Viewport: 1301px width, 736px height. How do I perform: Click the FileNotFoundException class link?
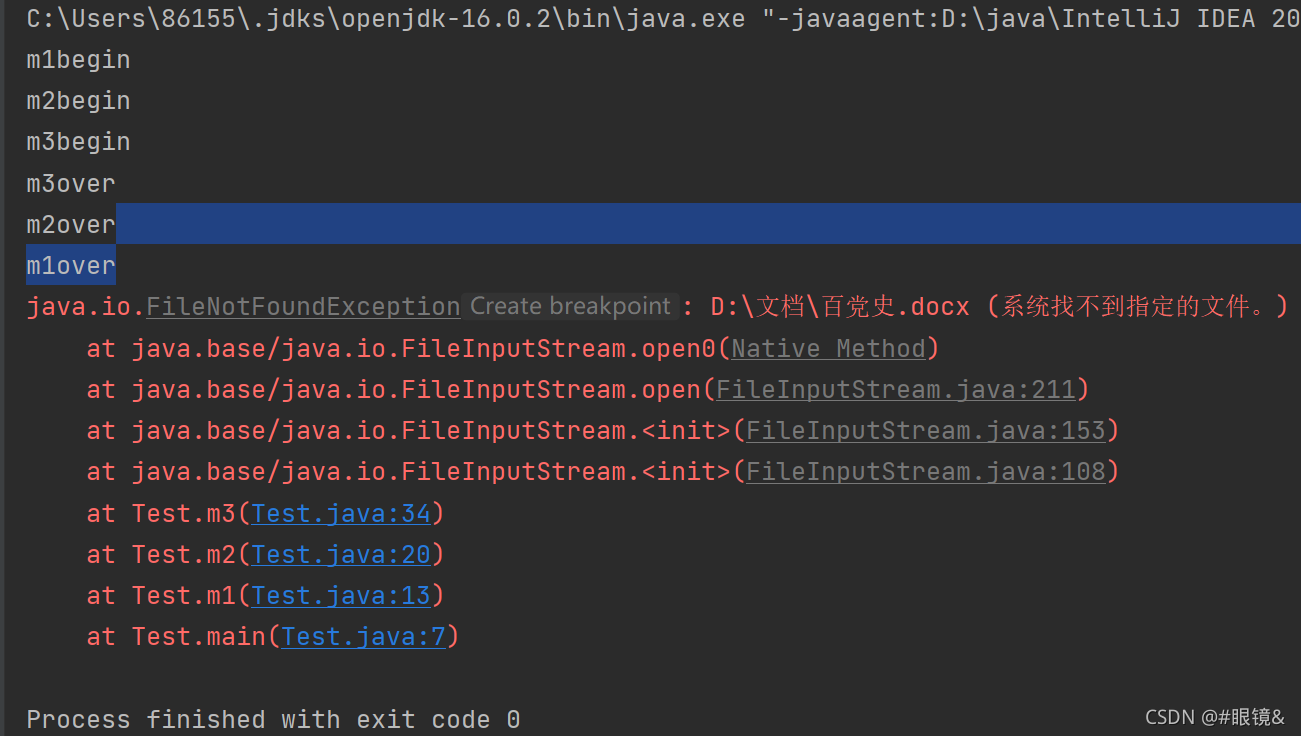(x=303, y=307)
